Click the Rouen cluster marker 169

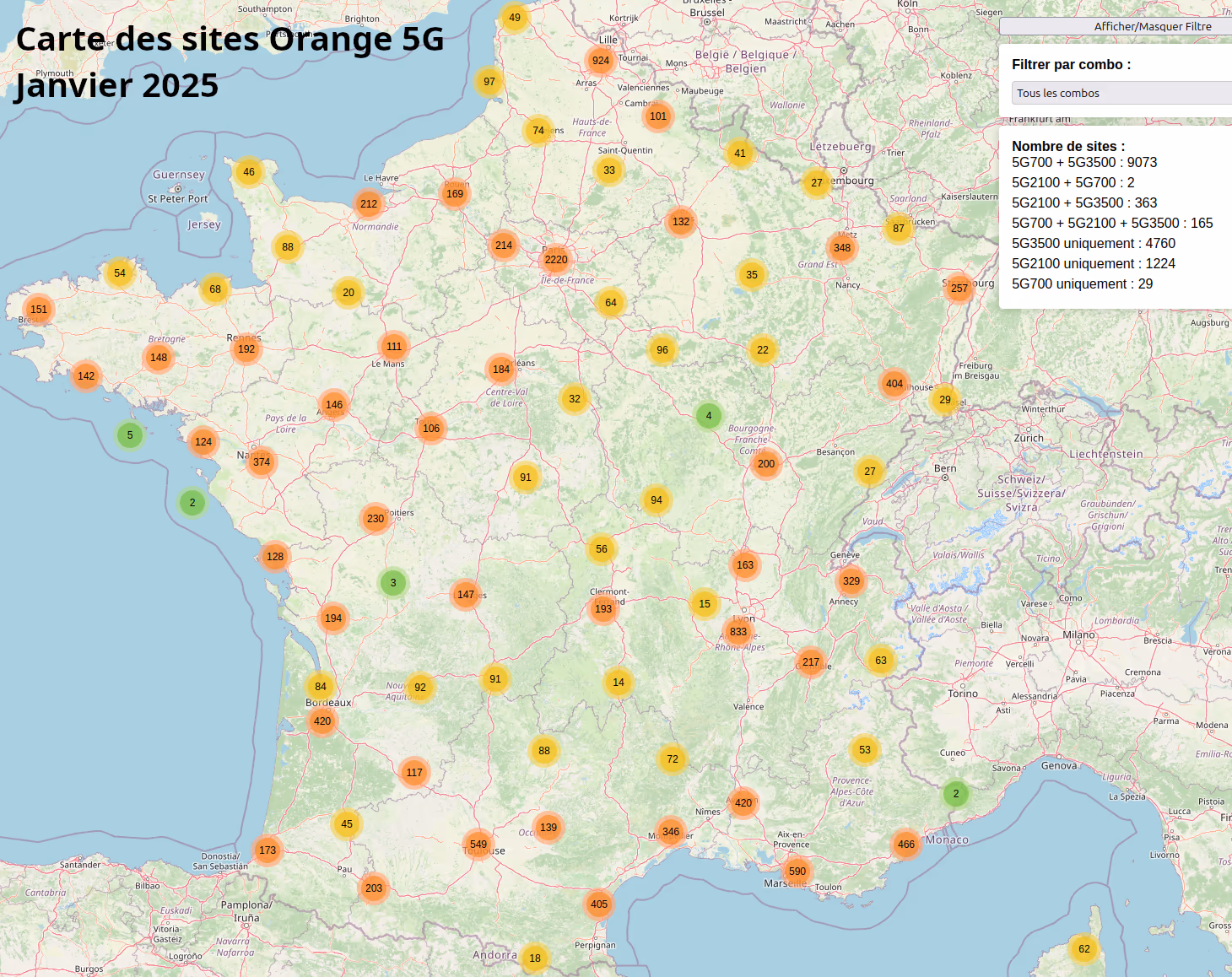(x=455, y=194)
